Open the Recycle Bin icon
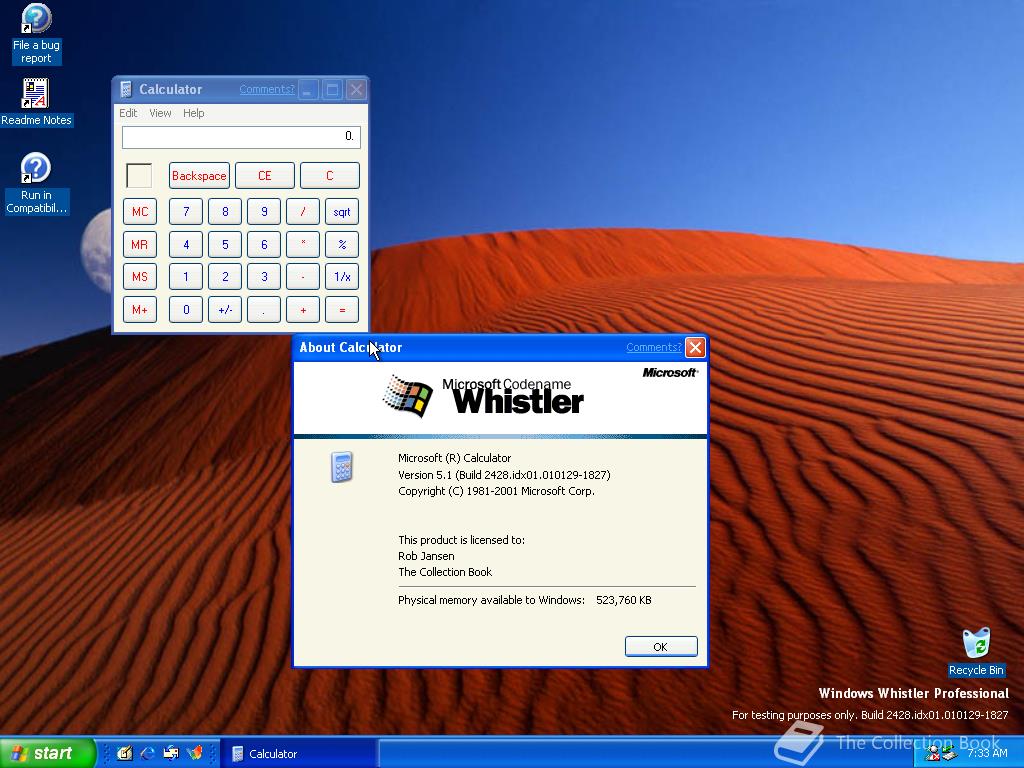This screenshot has width=1024, height=768. 976,652
